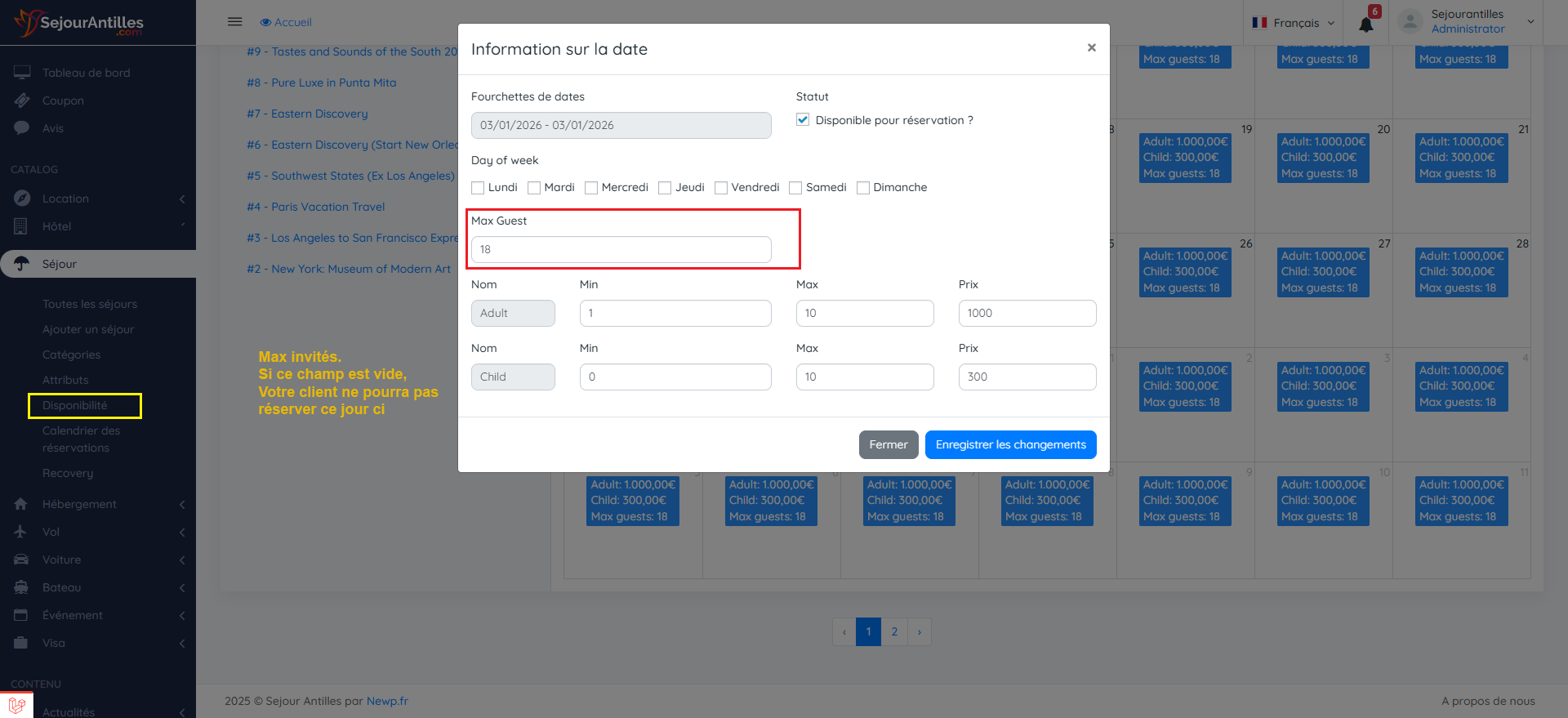Open the Français language dropdown

[1295, 23]
